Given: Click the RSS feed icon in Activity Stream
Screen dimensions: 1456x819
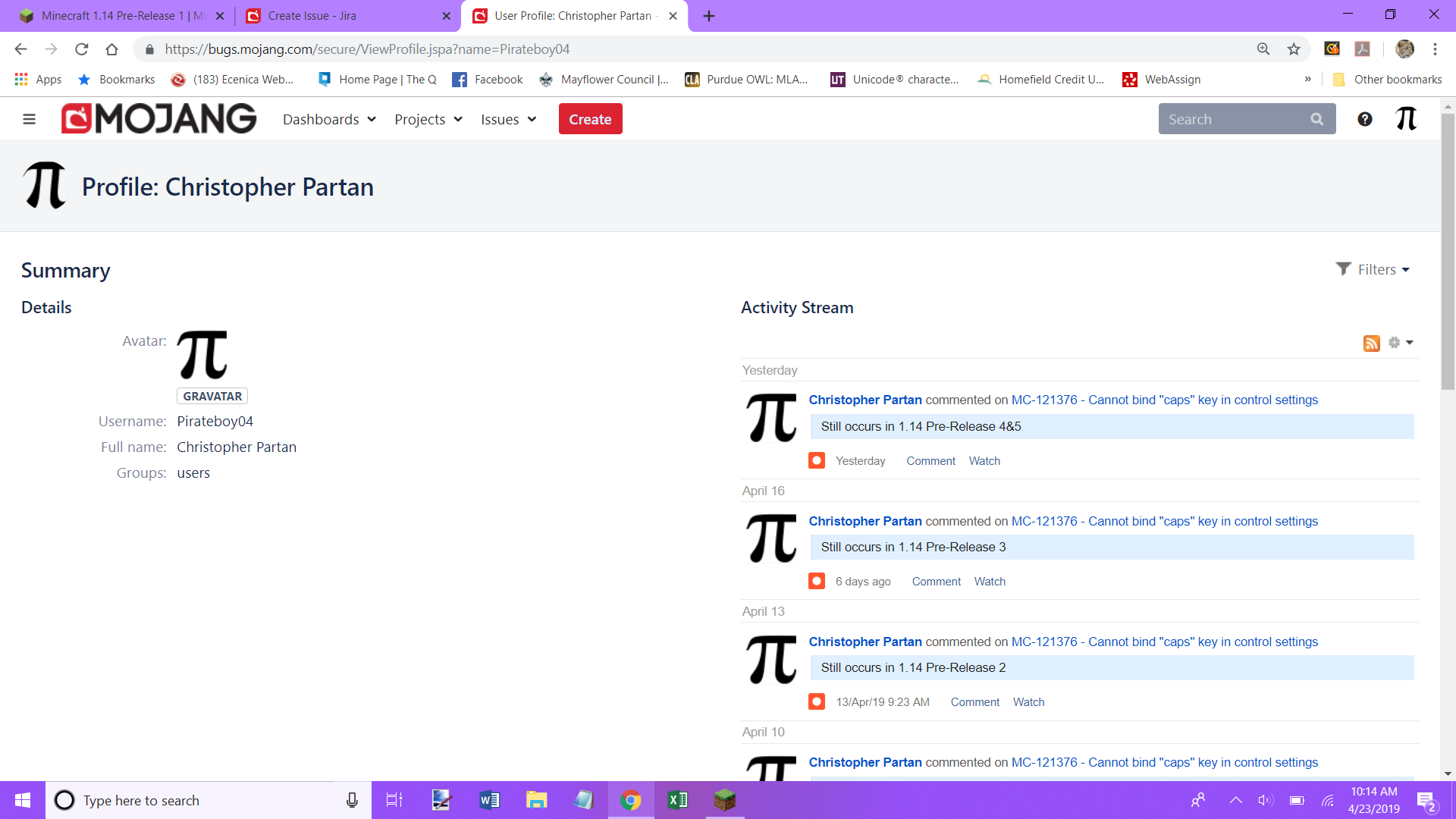Looking at the screenshot, I should point(1371,343).
